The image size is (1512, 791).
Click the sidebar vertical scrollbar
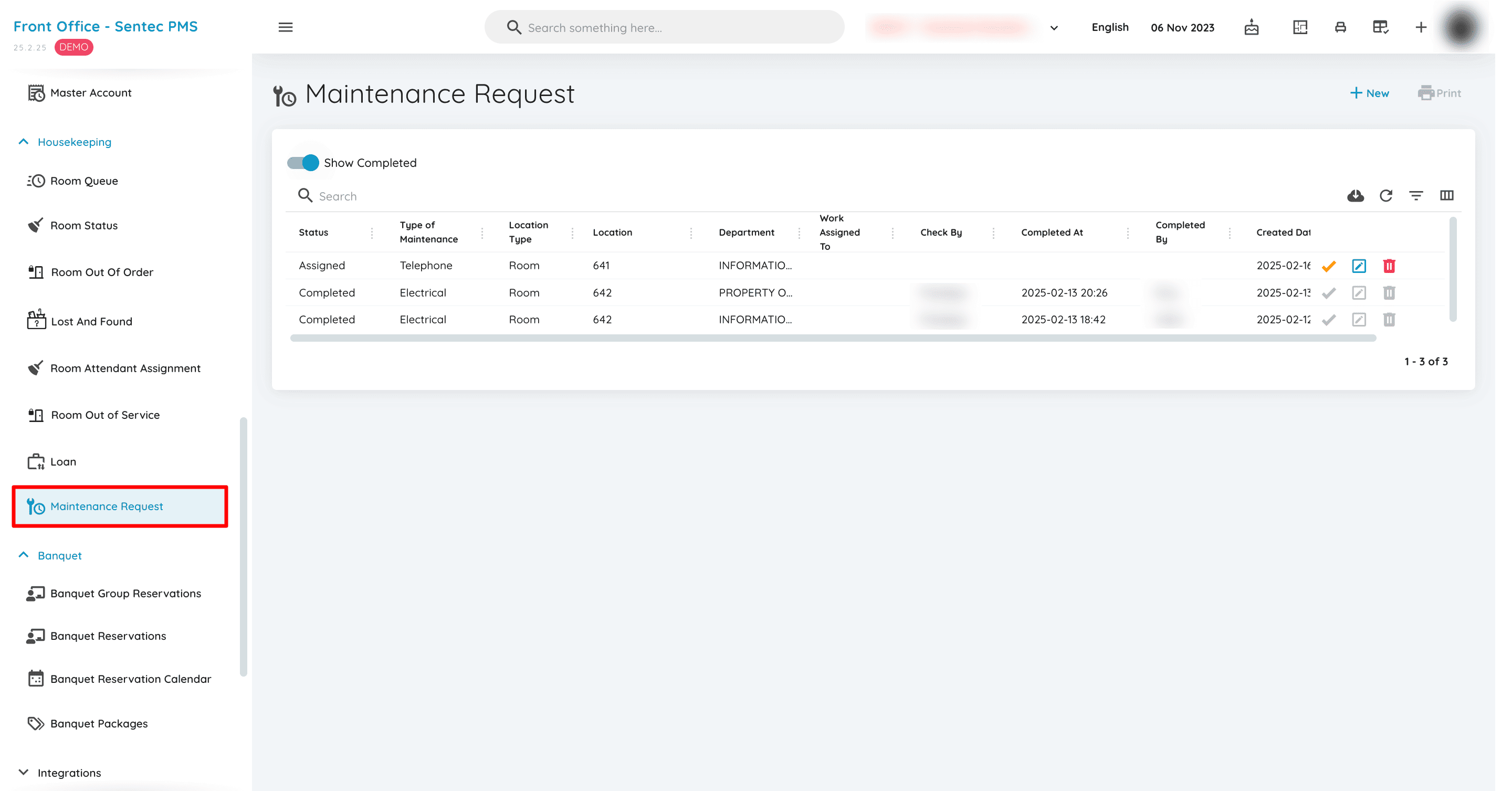(x=243, y=546)
